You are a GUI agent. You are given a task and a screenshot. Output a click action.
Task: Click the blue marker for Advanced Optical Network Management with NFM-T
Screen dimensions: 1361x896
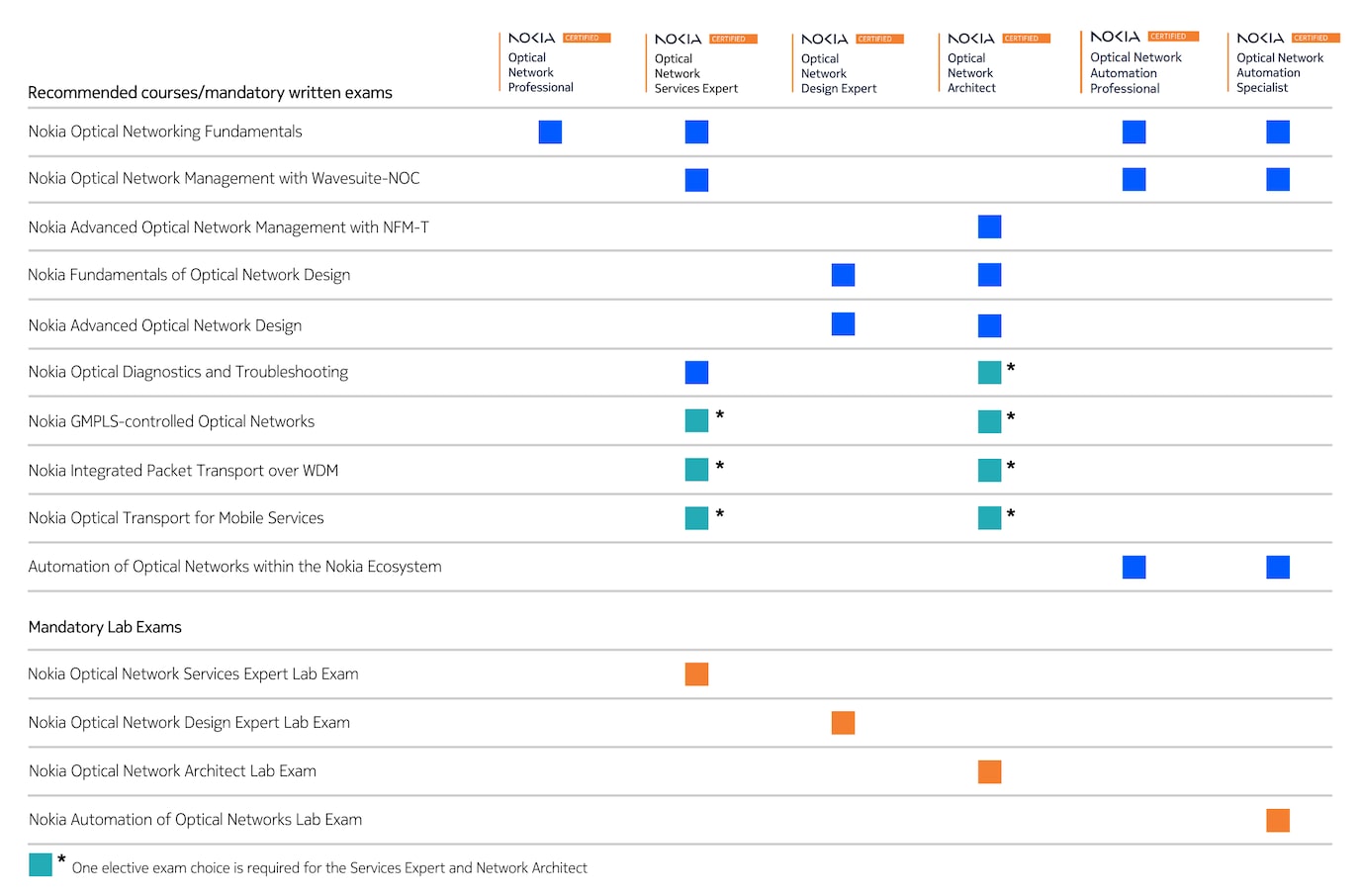[989, 226]
